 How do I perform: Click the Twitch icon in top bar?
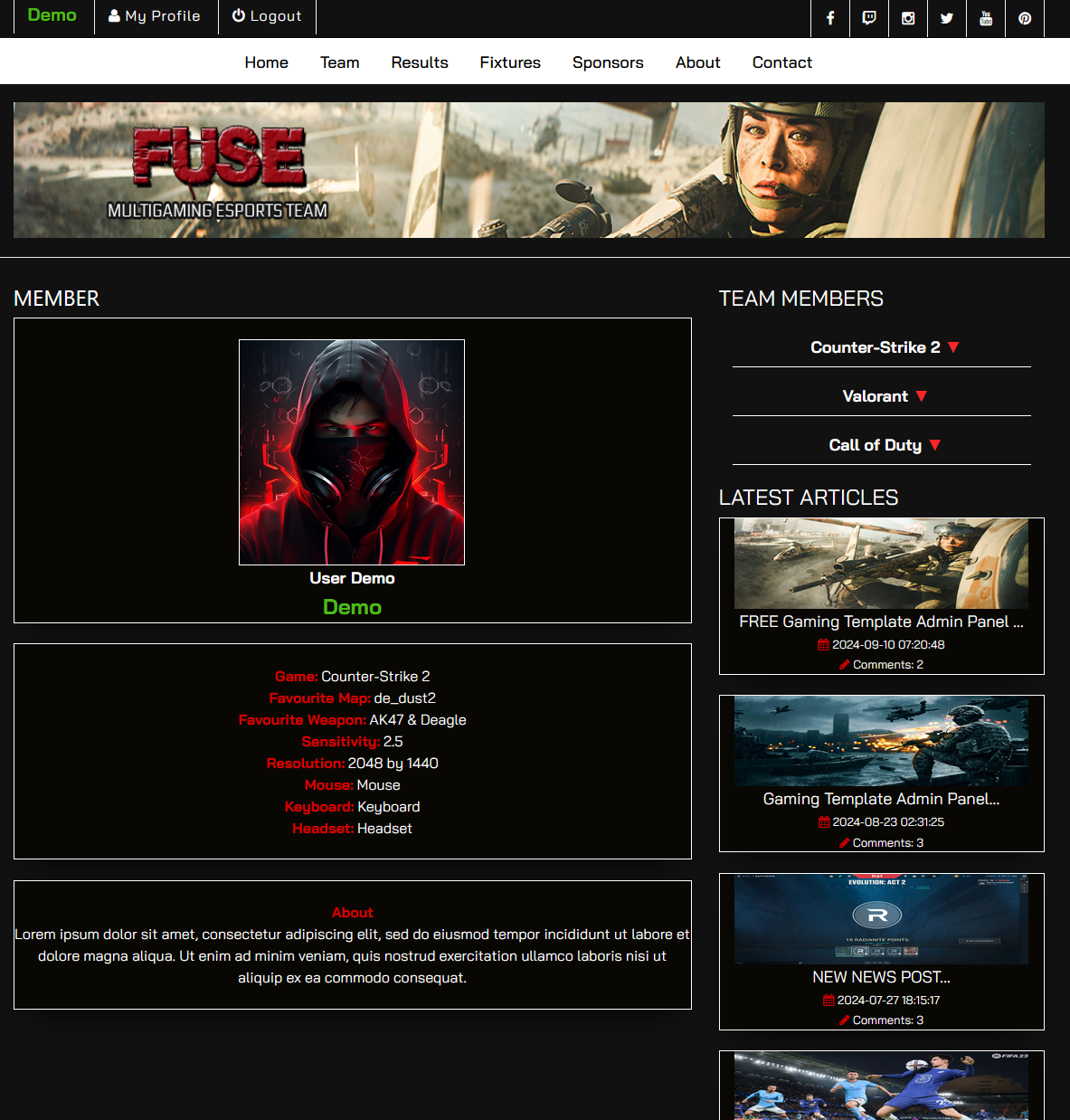pos(869,18)
